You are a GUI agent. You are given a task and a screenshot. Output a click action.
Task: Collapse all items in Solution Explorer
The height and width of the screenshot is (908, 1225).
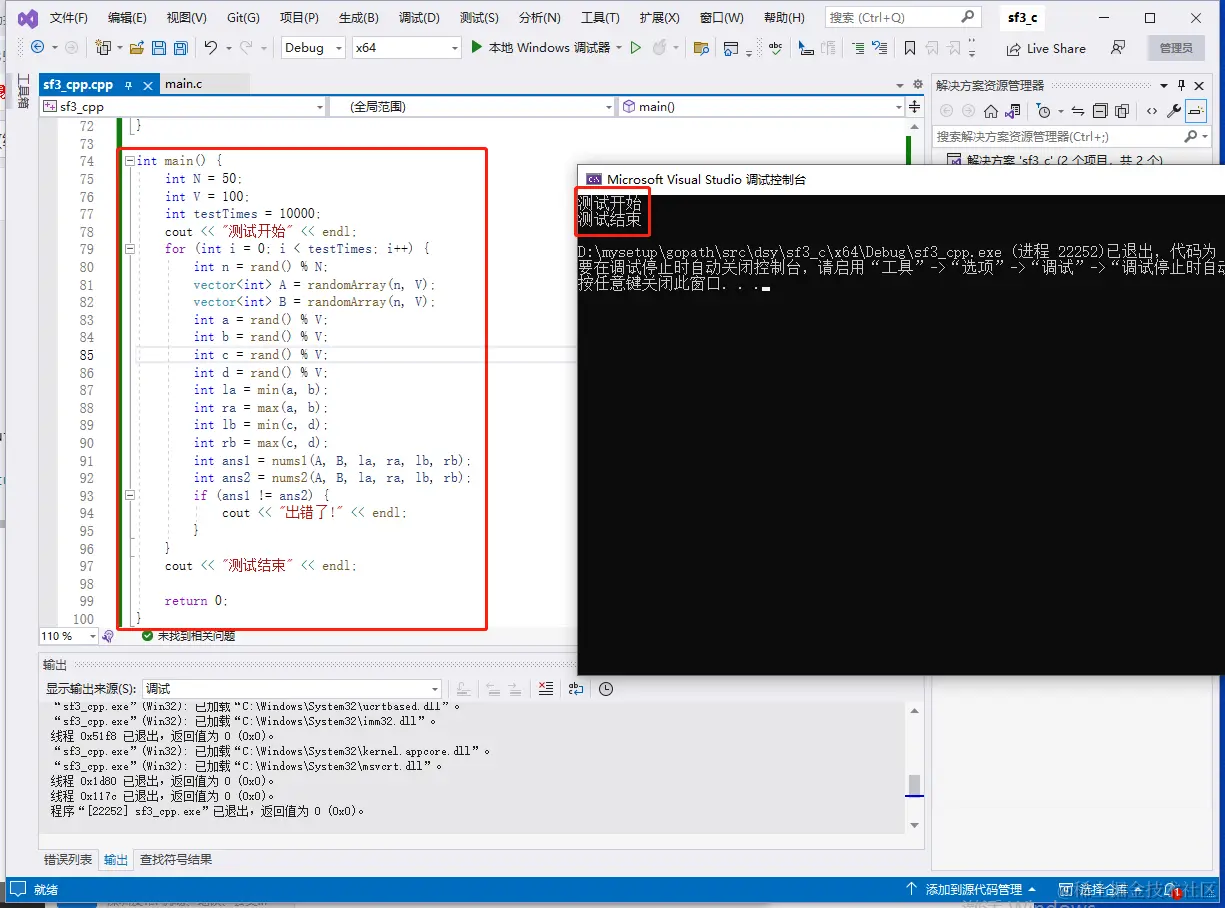click(1100, 111)
